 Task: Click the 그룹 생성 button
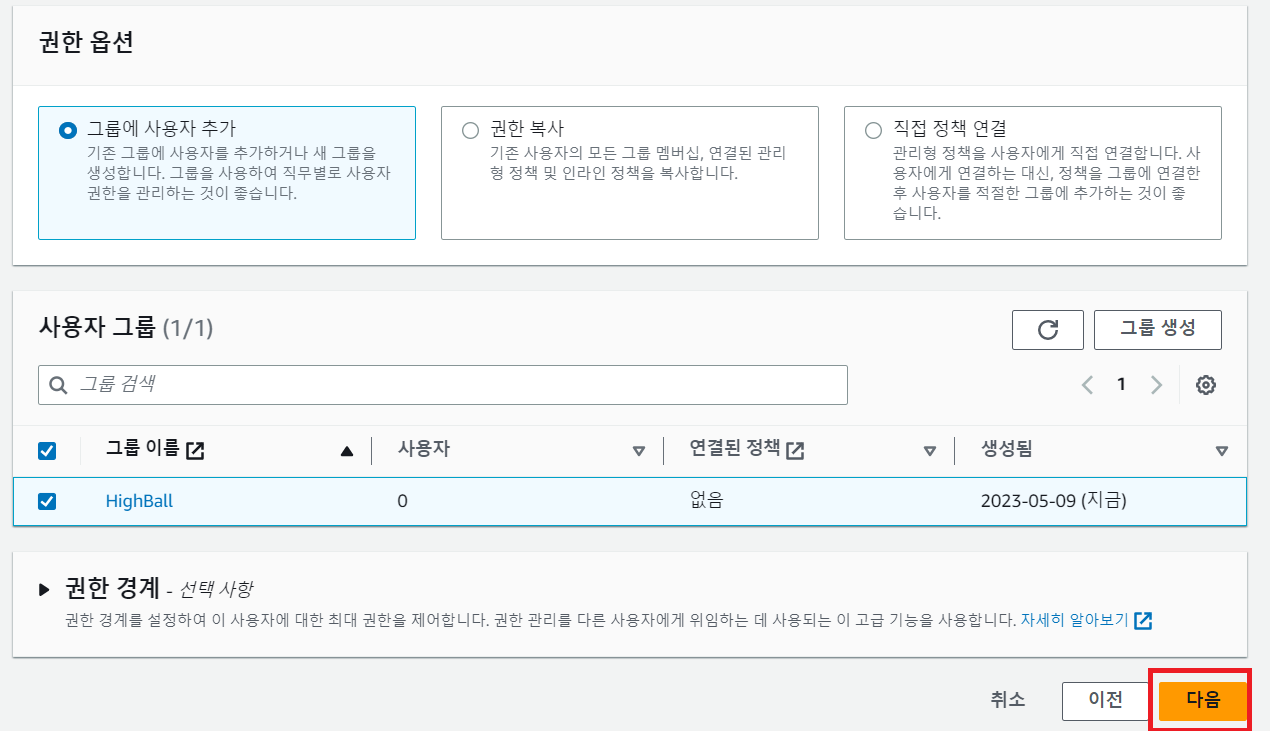1157,329
